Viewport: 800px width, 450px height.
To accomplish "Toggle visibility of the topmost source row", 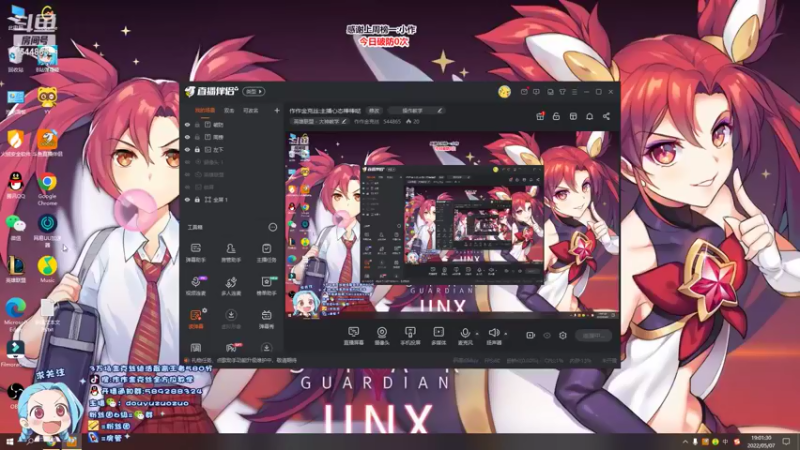I will [187, 124].
